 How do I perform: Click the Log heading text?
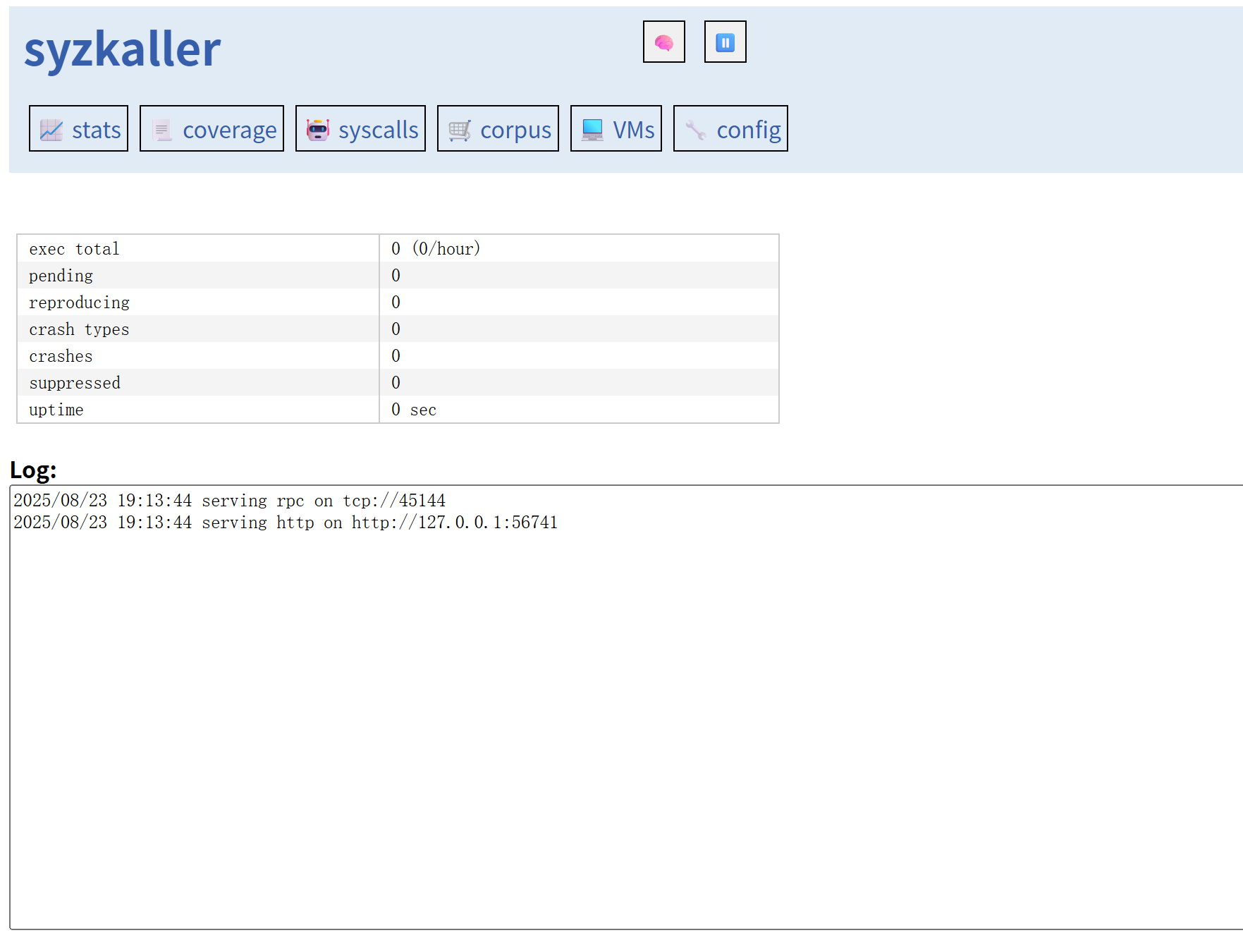pyautogui.click(x=33, y=470)
